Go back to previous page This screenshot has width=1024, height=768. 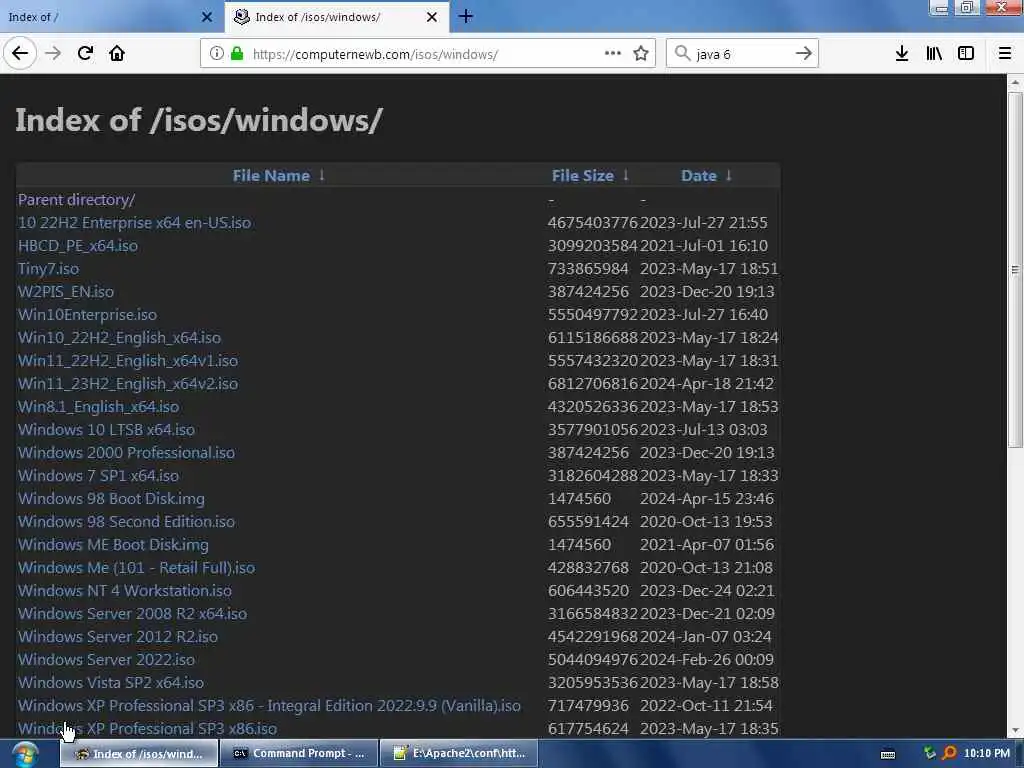(20, 54)
